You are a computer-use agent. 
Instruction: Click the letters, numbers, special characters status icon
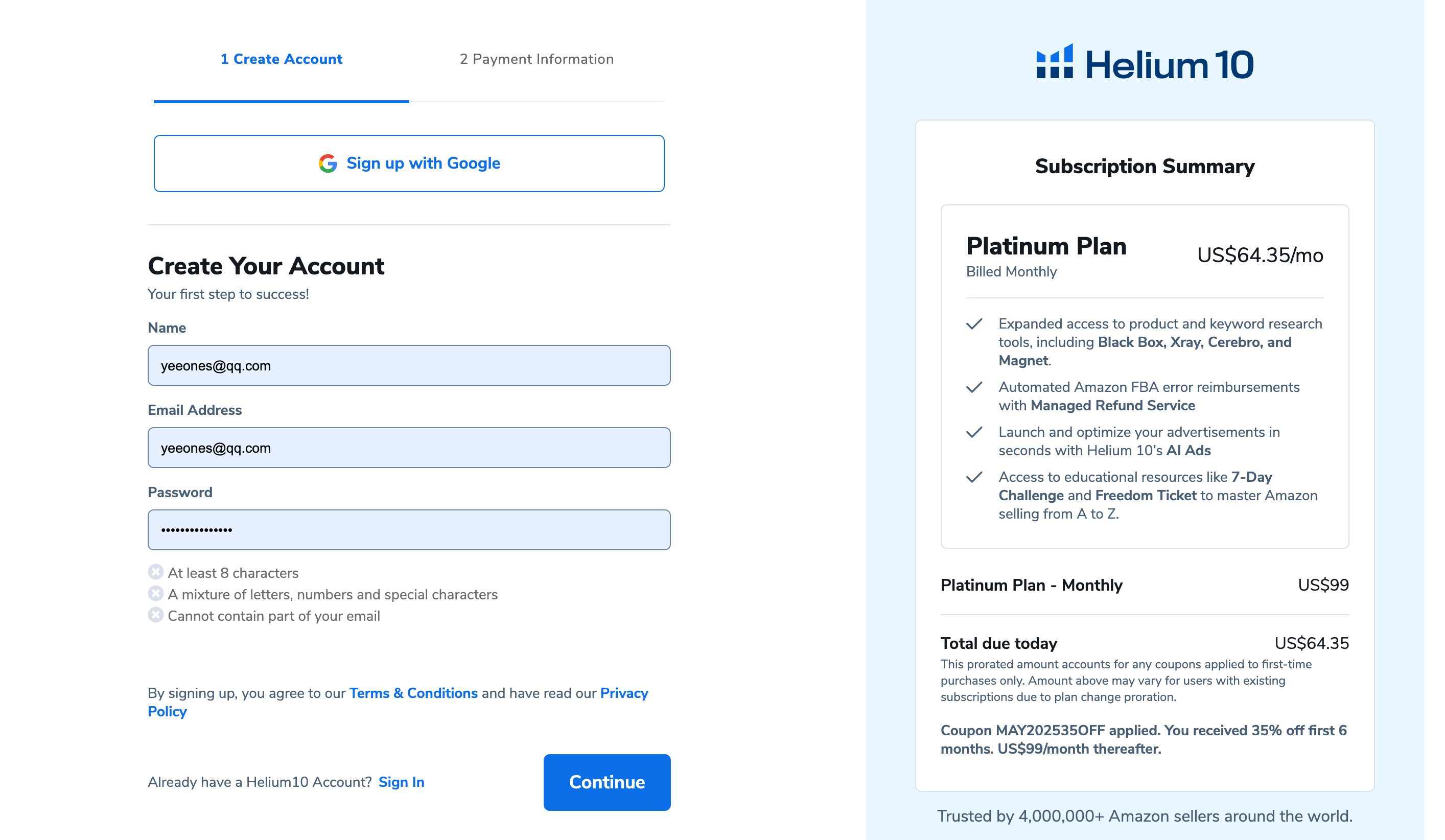tap(155, 593)
